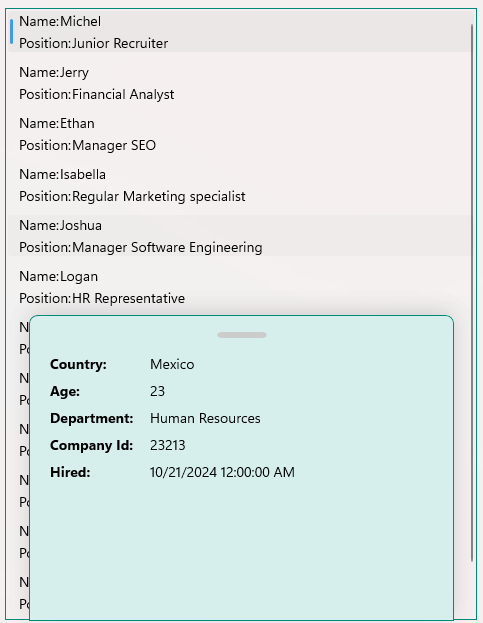Grab the bottom sheet drag handle
This screenshot has height=623, width=483.
click(242, 335)
